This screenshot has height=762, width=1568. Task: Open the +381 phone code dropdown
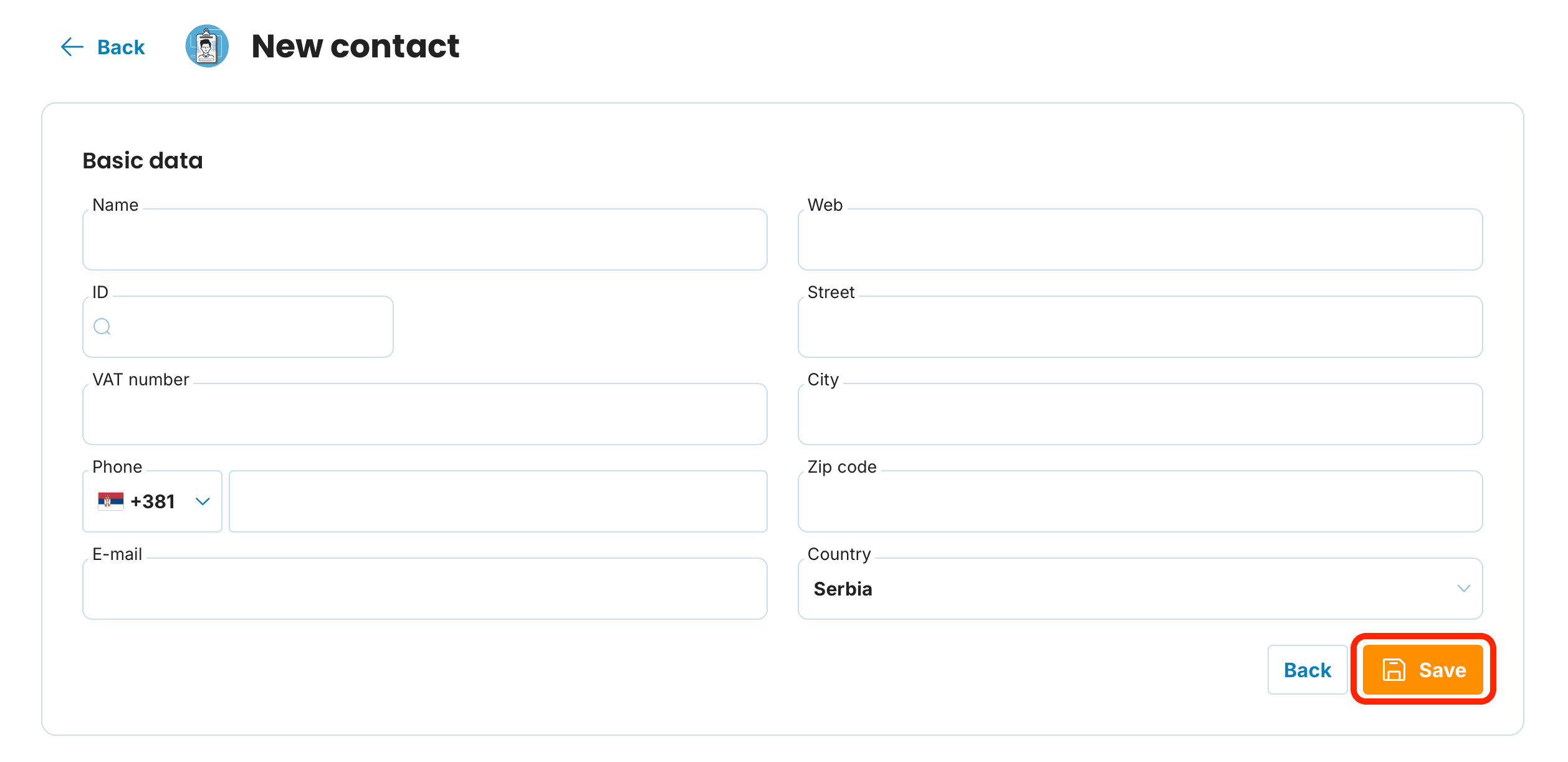153,501
